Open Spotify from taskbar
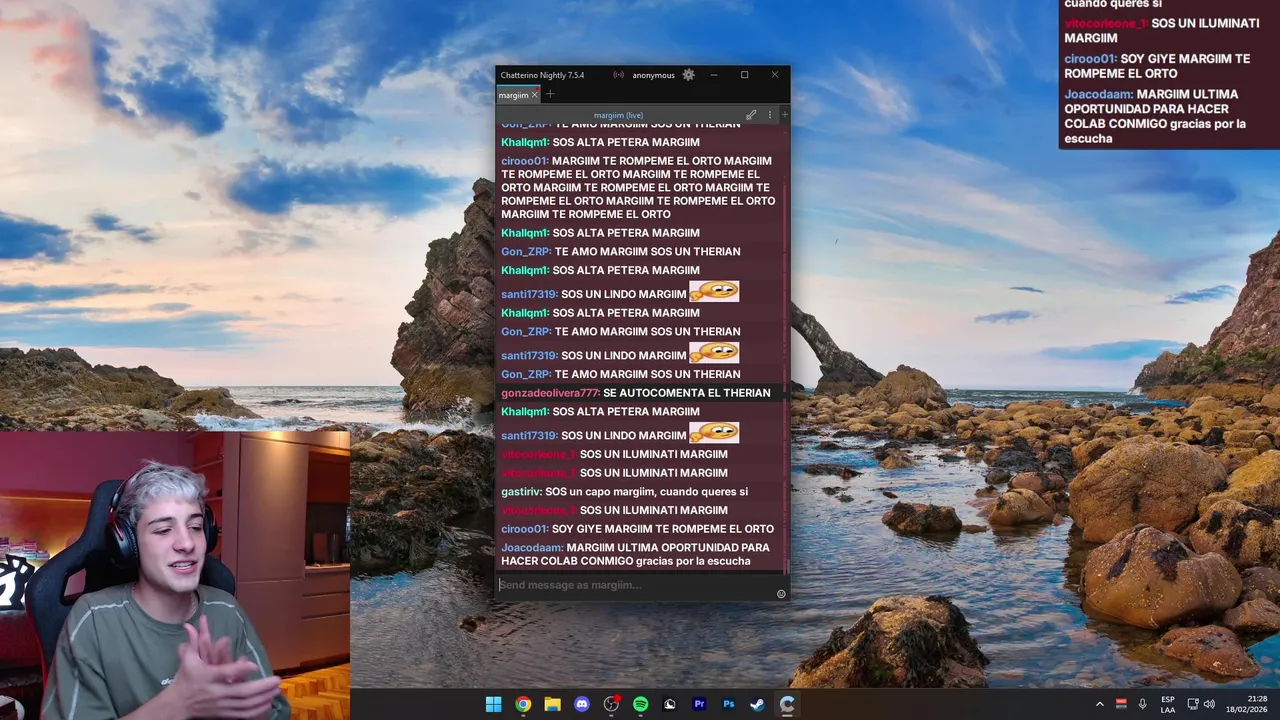The width and height of the screenshot is (1280, 720). pos(641,704)
